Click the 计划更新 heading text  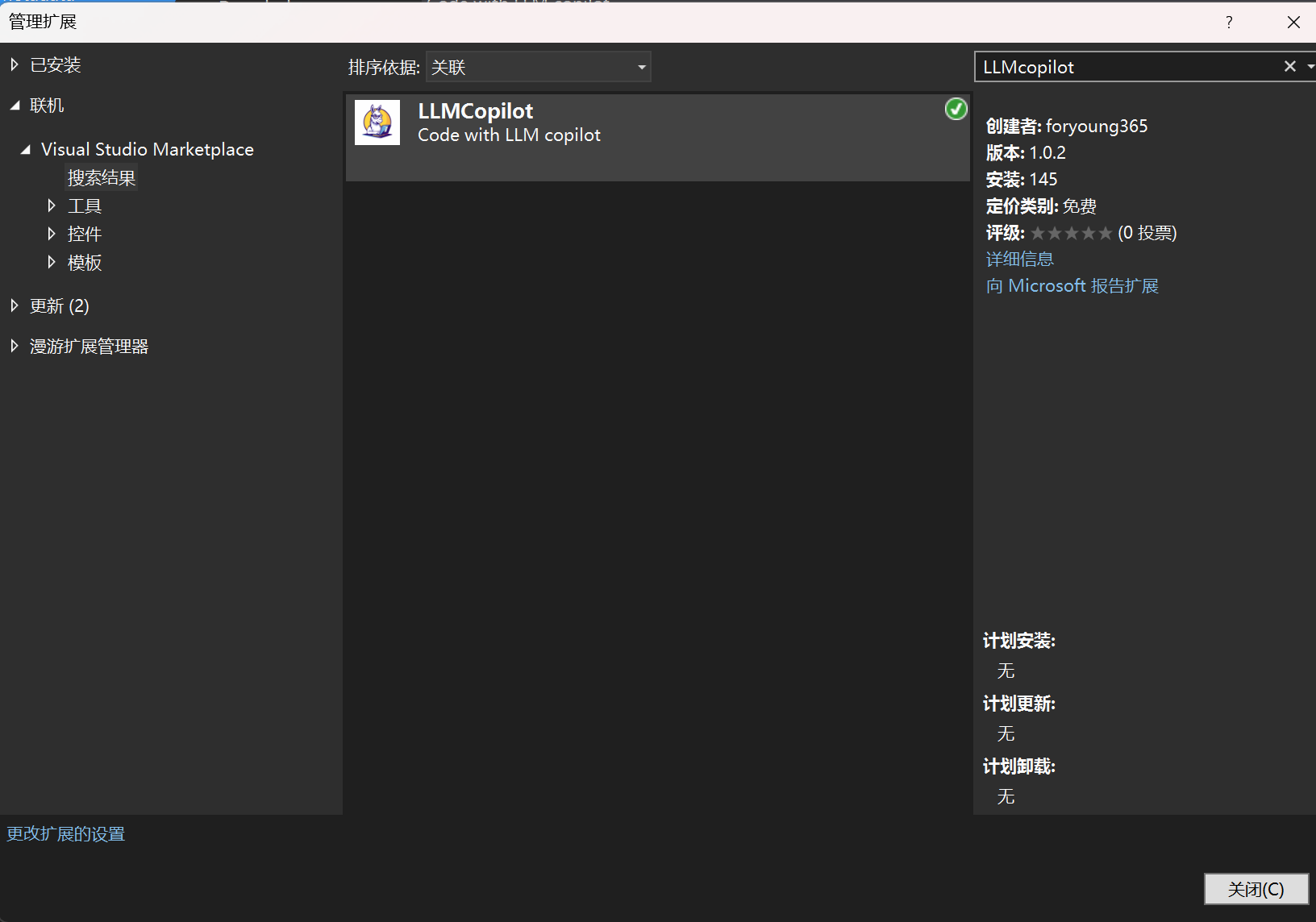(1019, 703)
